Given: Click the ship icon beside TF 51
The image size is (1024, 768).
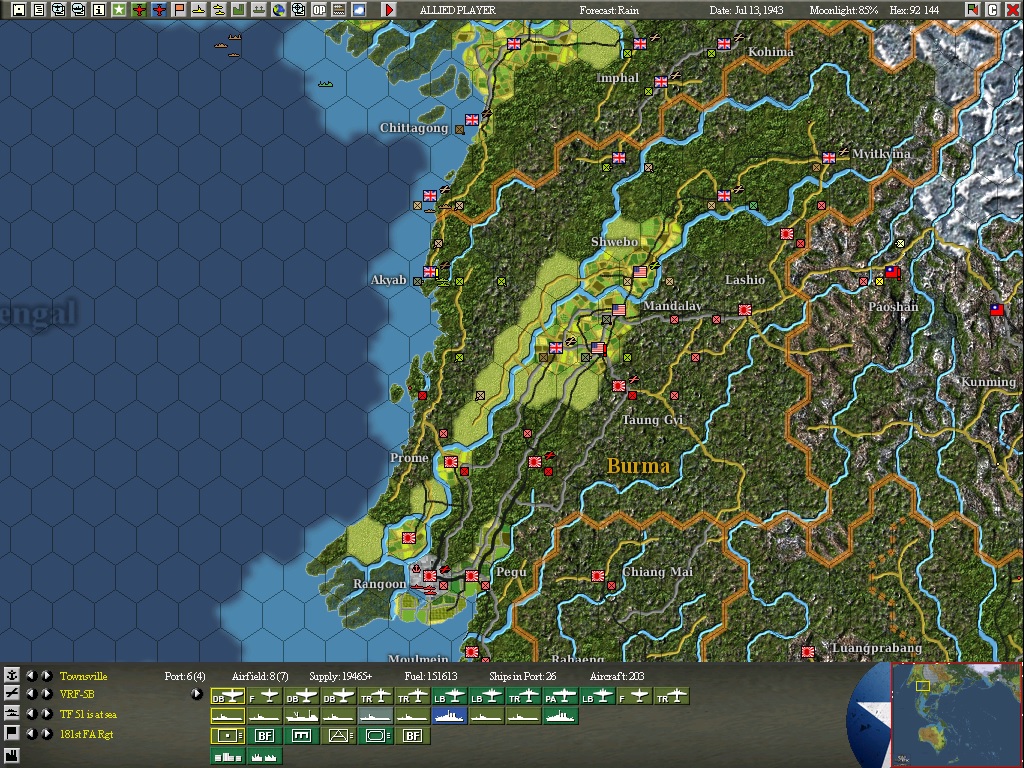Looking at the screenshot, I should click(x=12, y=714).
